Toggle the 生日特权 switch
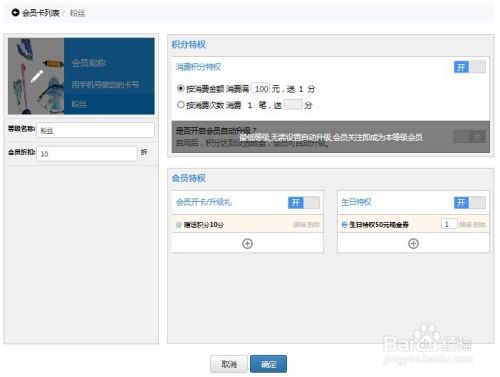The width and height of the screenshot is (500, 377). (x=469, y=202)
